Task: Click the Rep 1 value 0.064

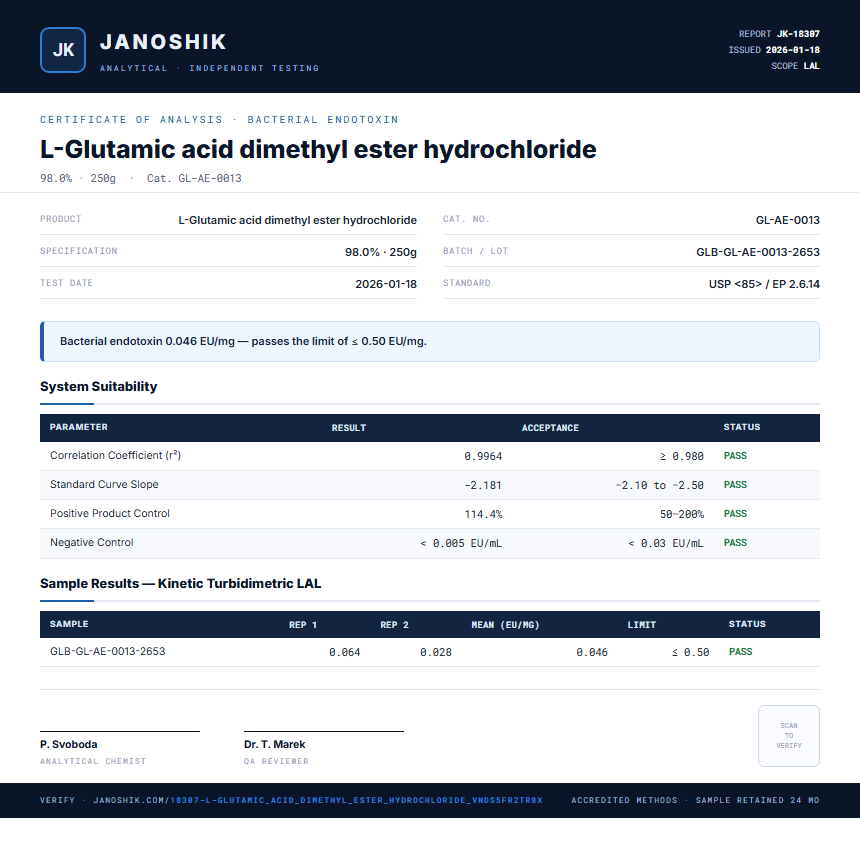Action: pyautogui.click(x=344, y=652)
